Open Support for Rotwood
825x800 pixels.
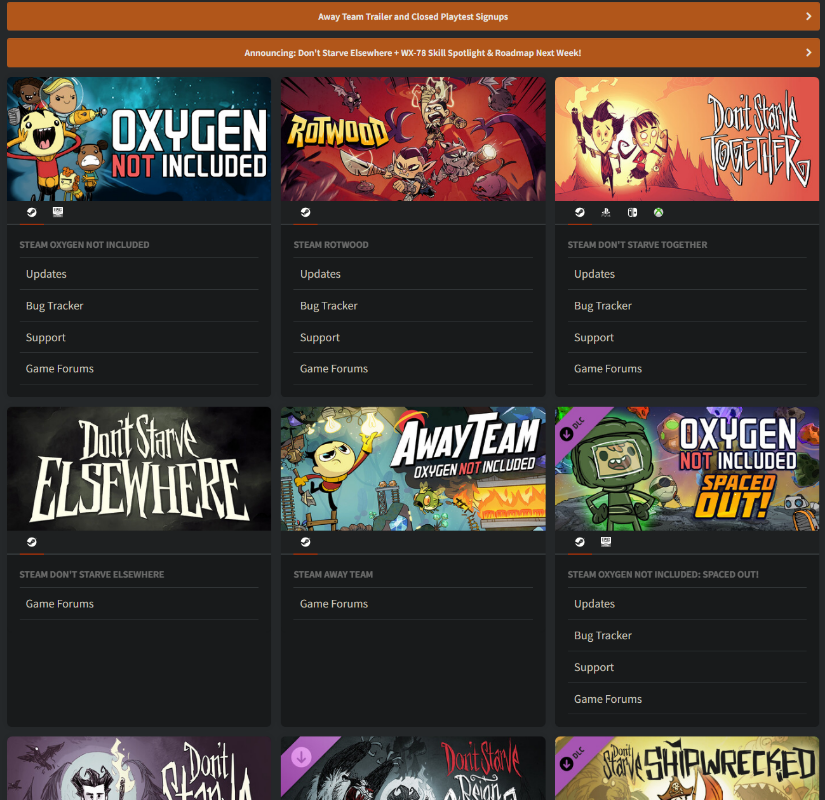coord(413,337)
